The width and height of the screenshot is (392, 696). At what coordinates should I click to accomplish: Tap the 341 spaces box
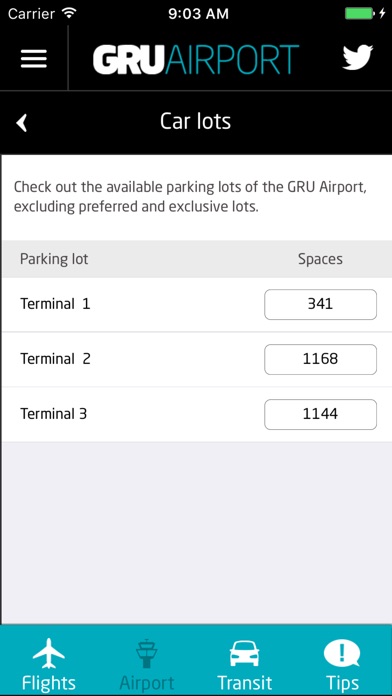pyautogui.click(x=321, y=304)
